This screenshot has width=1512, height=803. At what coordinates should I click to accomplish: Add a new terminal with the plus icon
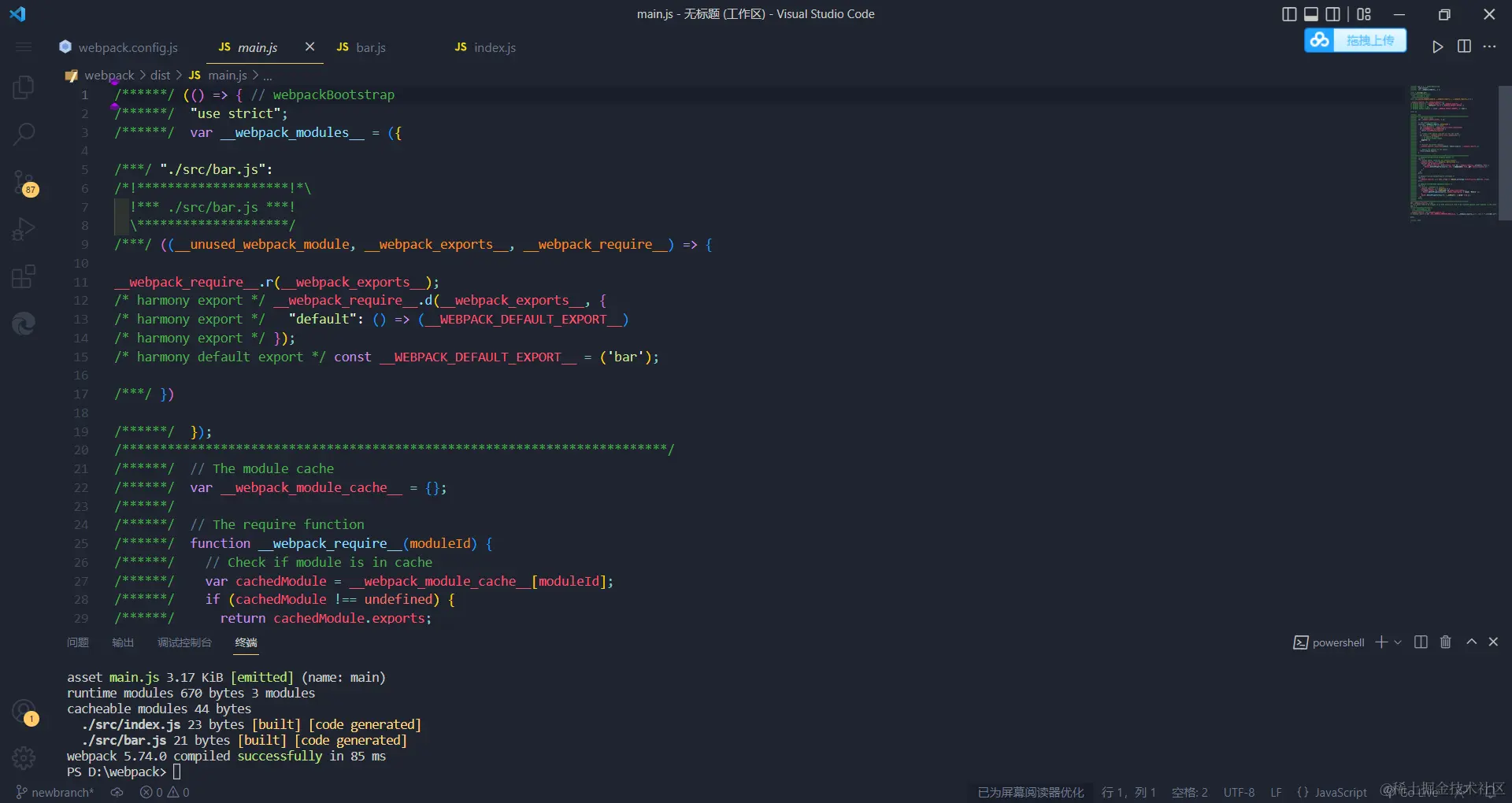[1381, 642]
